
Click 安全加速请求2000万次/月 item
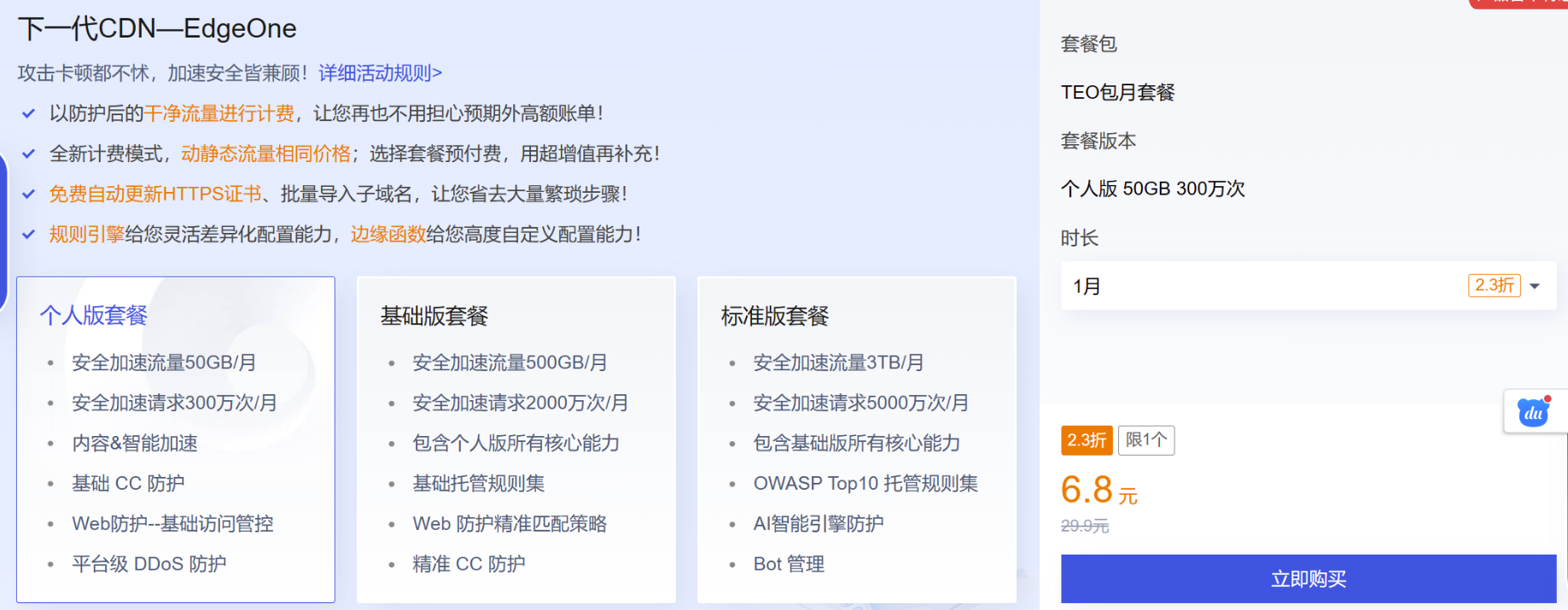[521, 403]
